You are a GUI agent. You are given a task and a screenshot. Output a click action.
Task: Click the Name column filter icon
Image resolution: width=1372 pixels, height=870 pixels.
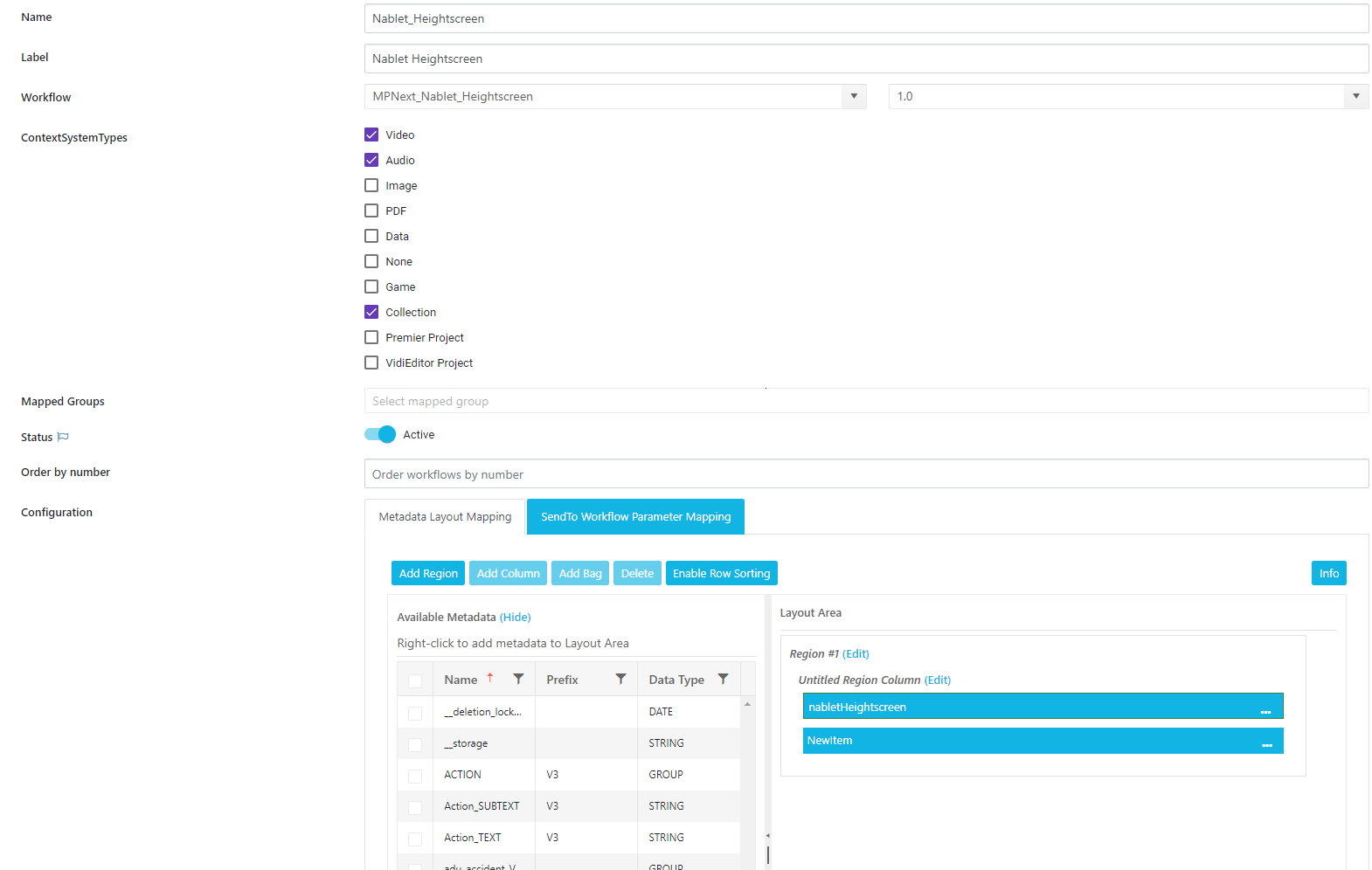click(x=518, y=679)
